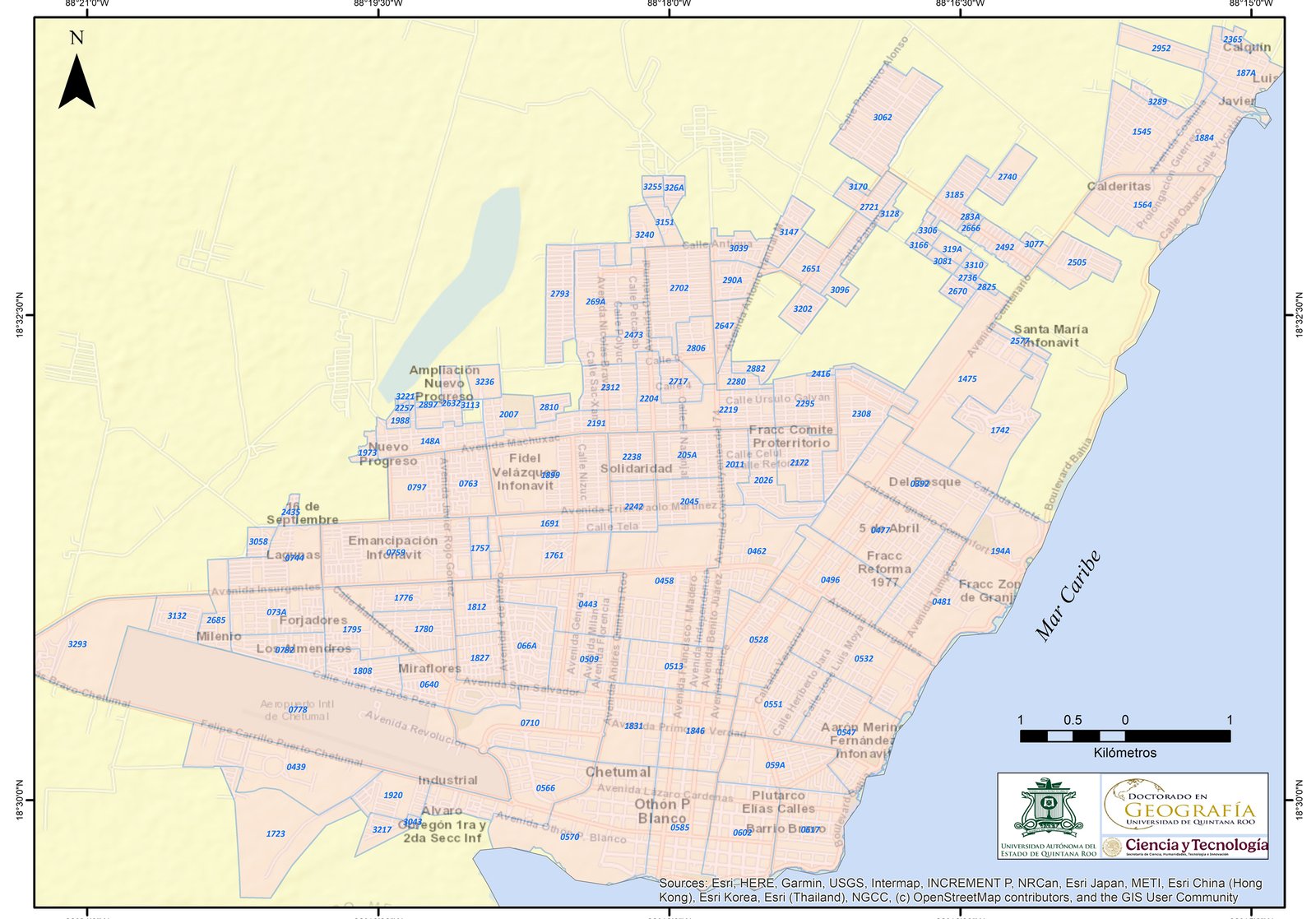
Task: Click the 'Mar Caribe' sea label
Action: point(1068,596)
